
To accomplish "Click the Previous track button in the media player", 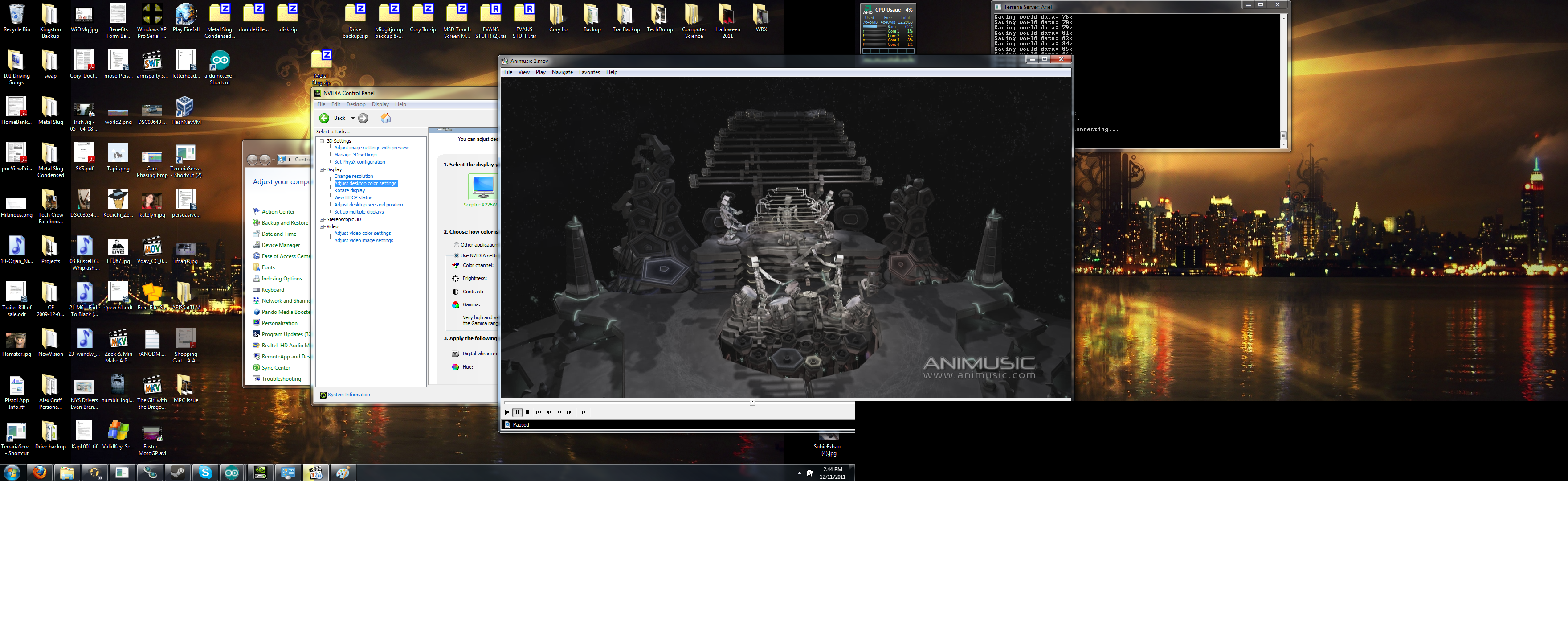I will [x=539, y=412].
